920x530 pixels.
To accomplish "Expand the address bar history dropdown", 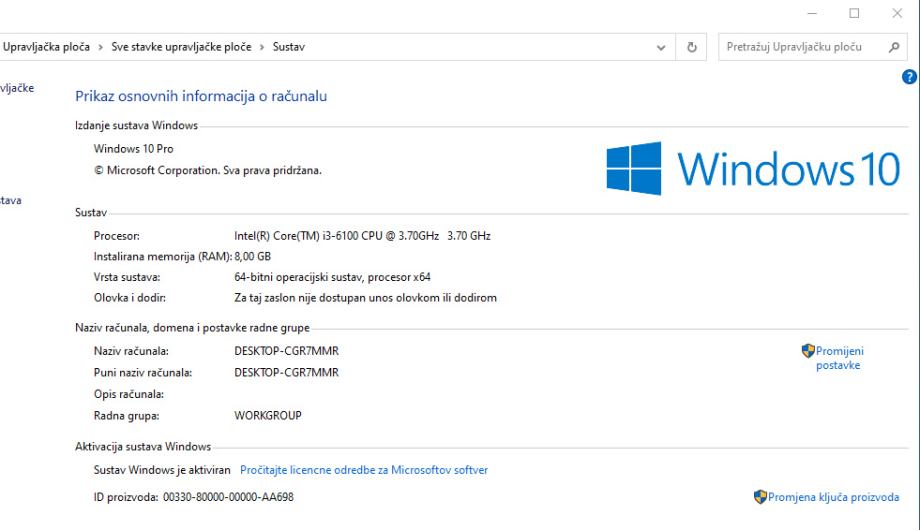I will coord(661,48).
